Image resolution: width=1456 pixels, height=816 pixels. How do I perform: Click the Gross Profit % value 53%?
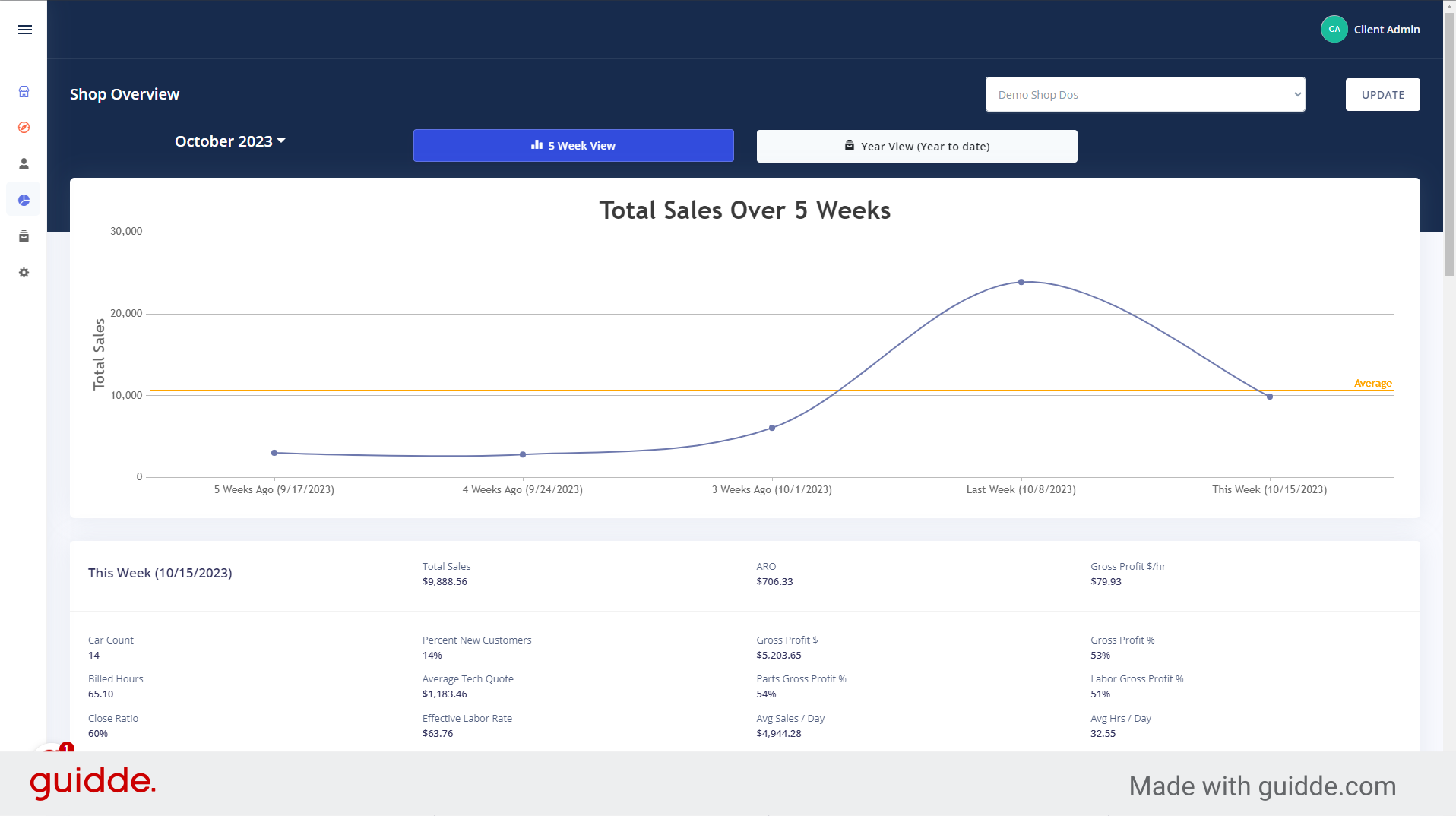tap(1100, 656)
